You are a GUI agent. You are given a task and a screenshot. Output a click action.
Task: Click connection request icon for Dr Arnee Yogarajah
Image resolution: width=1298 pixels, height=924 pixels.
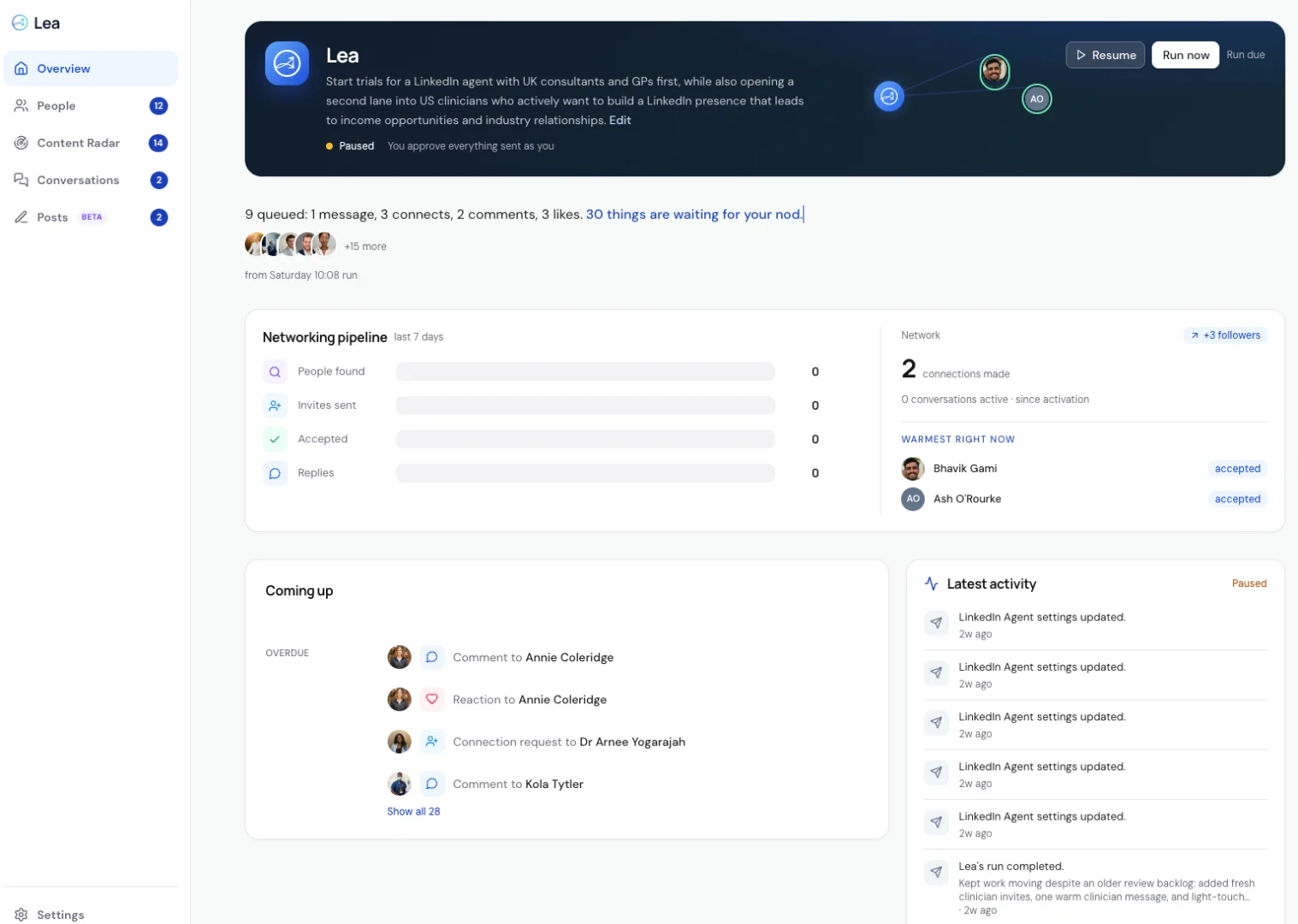pos(432,742)
